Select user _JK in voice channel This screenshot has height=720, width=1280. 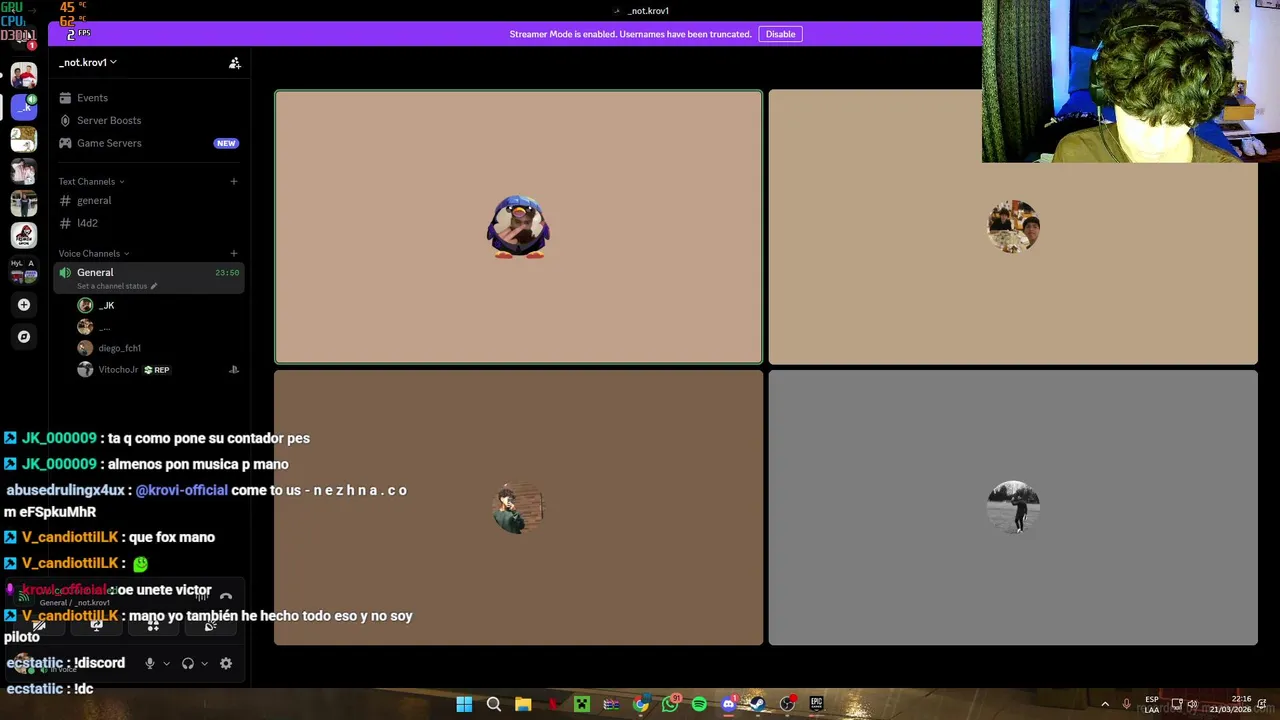point(150,305)
